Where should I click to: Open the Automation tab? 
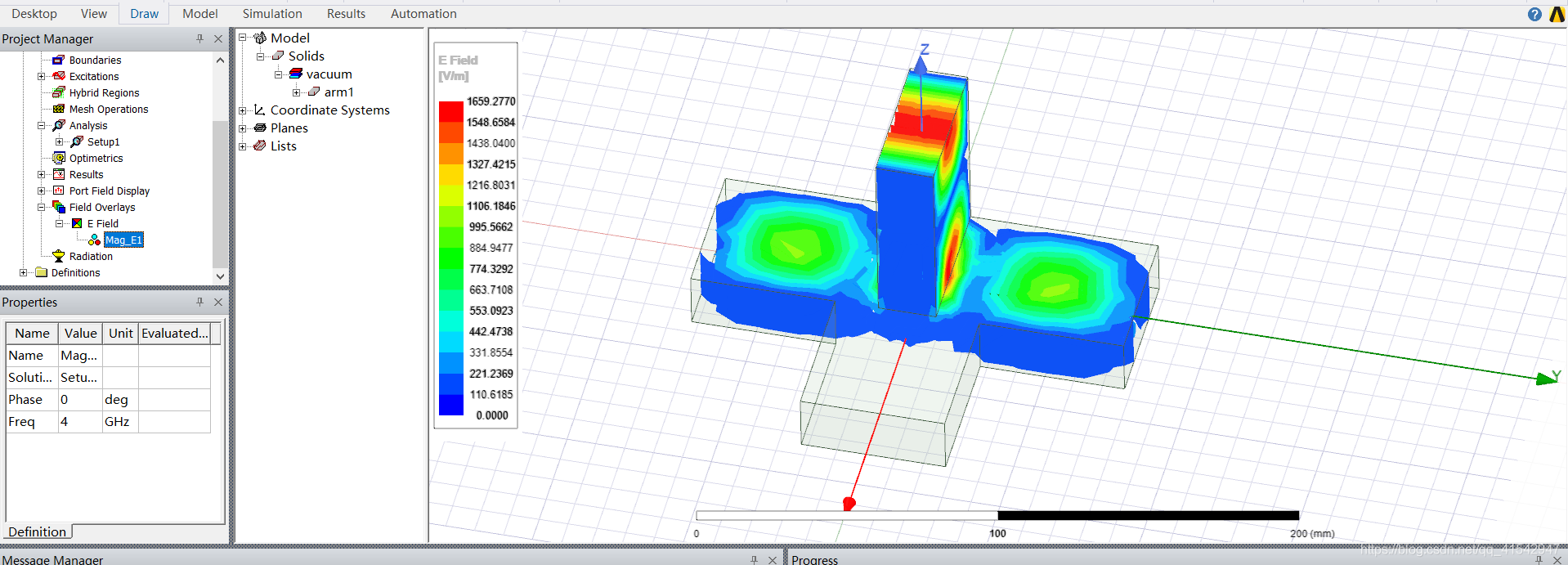pos(423,14)
